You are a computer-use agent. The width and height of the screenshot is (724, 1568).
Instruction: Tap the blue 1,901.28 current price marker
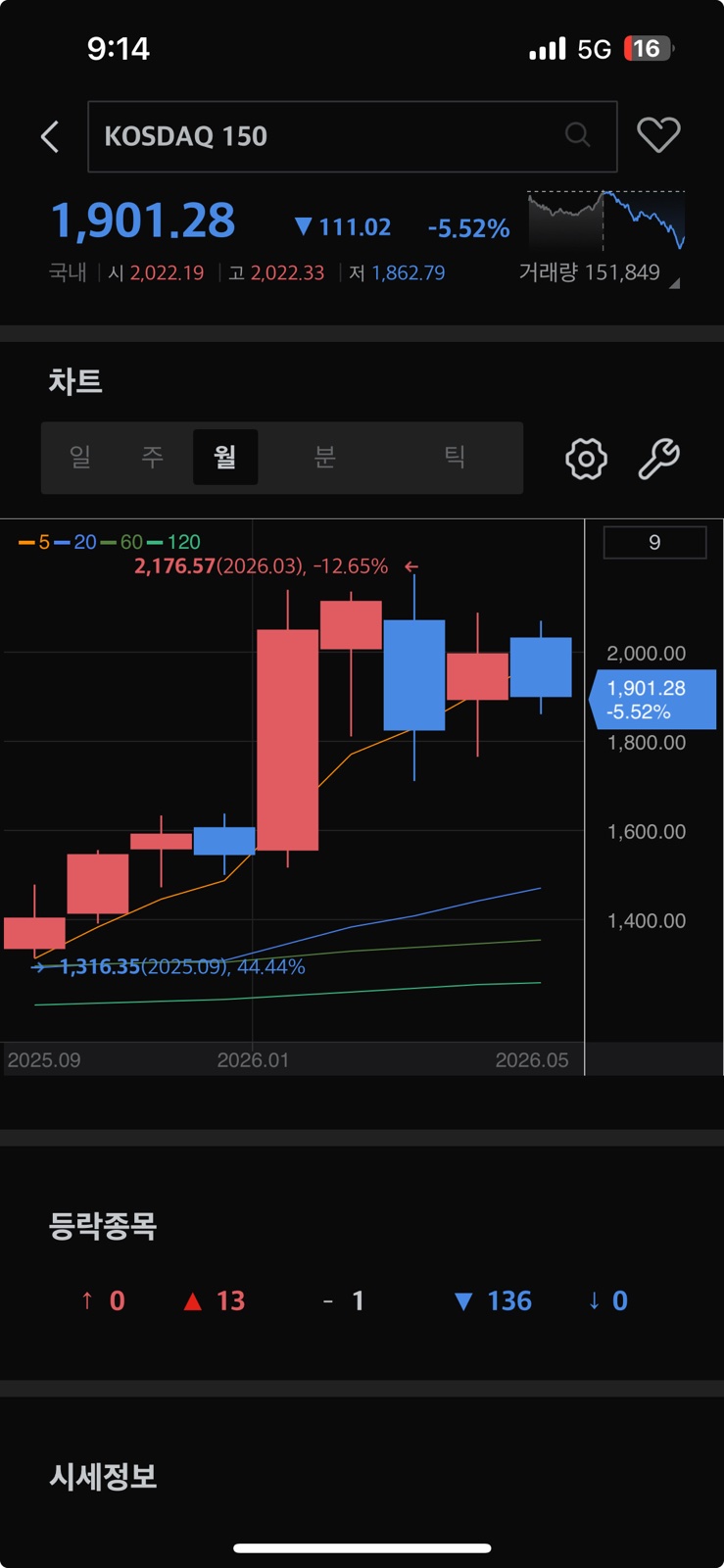point(652,700)
